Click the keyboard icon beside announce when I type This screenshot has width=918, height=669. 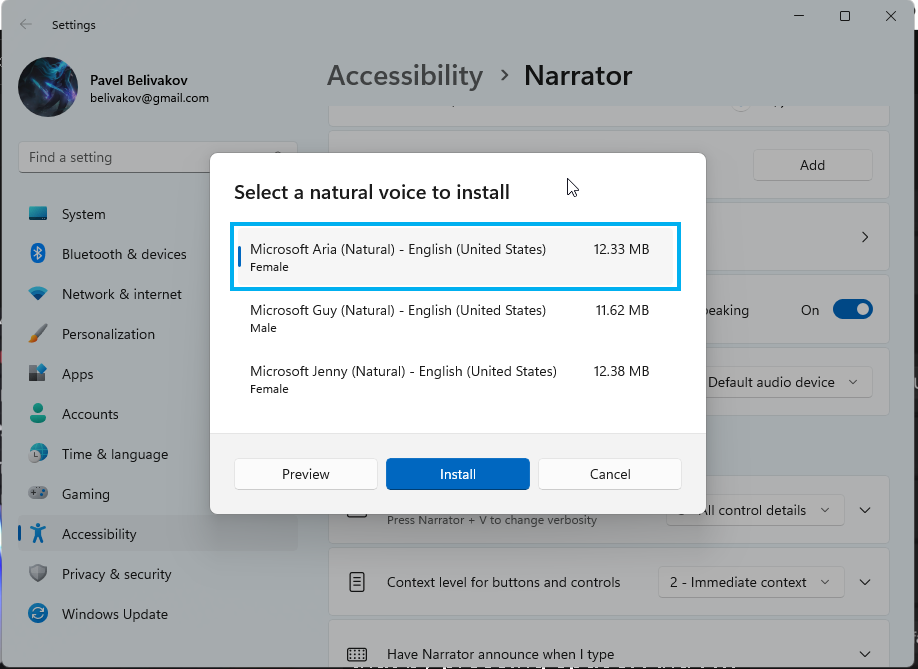point(357,654)
